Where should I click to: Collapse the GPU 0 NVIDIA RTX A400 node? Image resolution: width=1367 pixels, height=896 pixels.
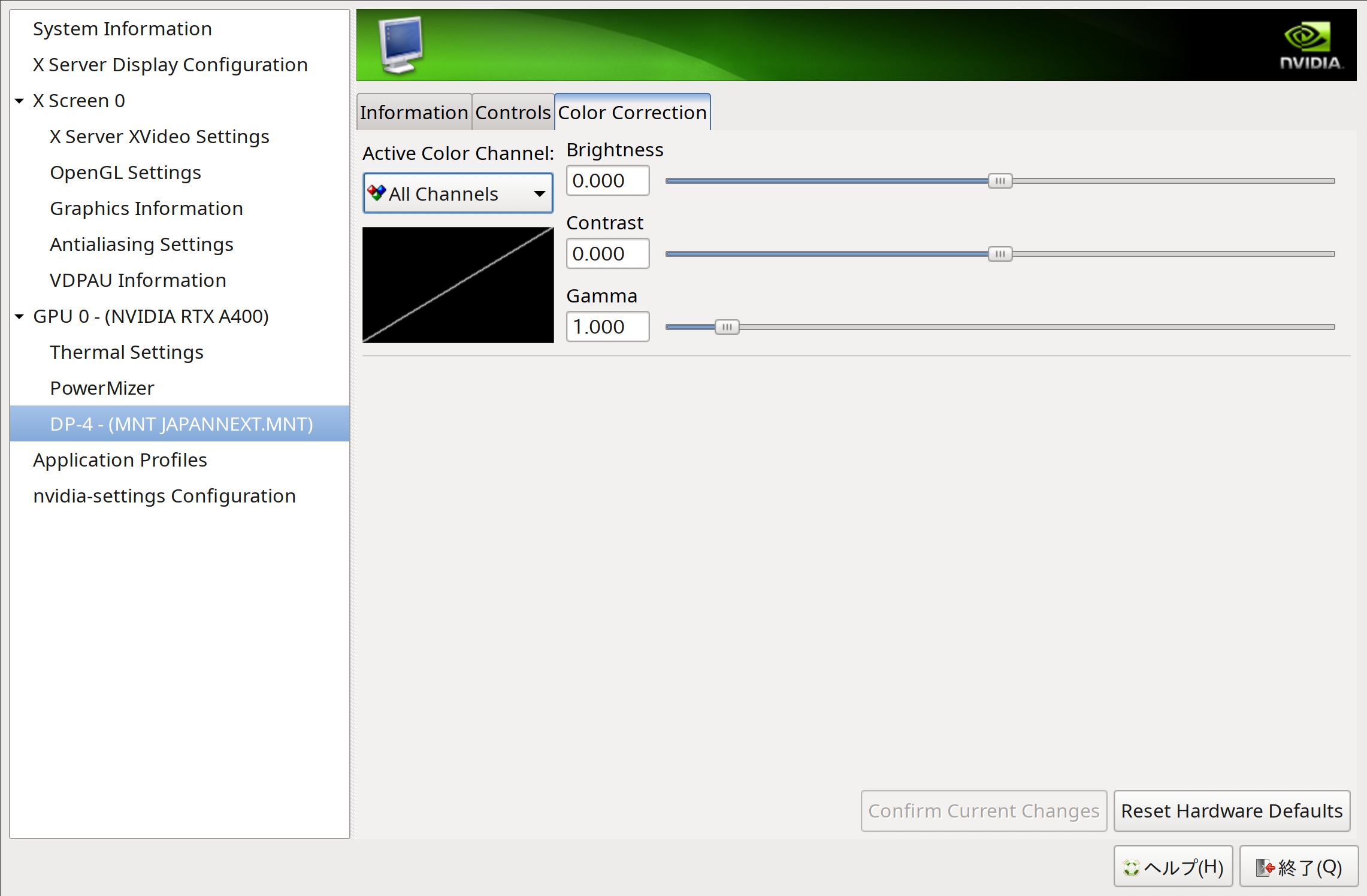(x=19, y=316)
